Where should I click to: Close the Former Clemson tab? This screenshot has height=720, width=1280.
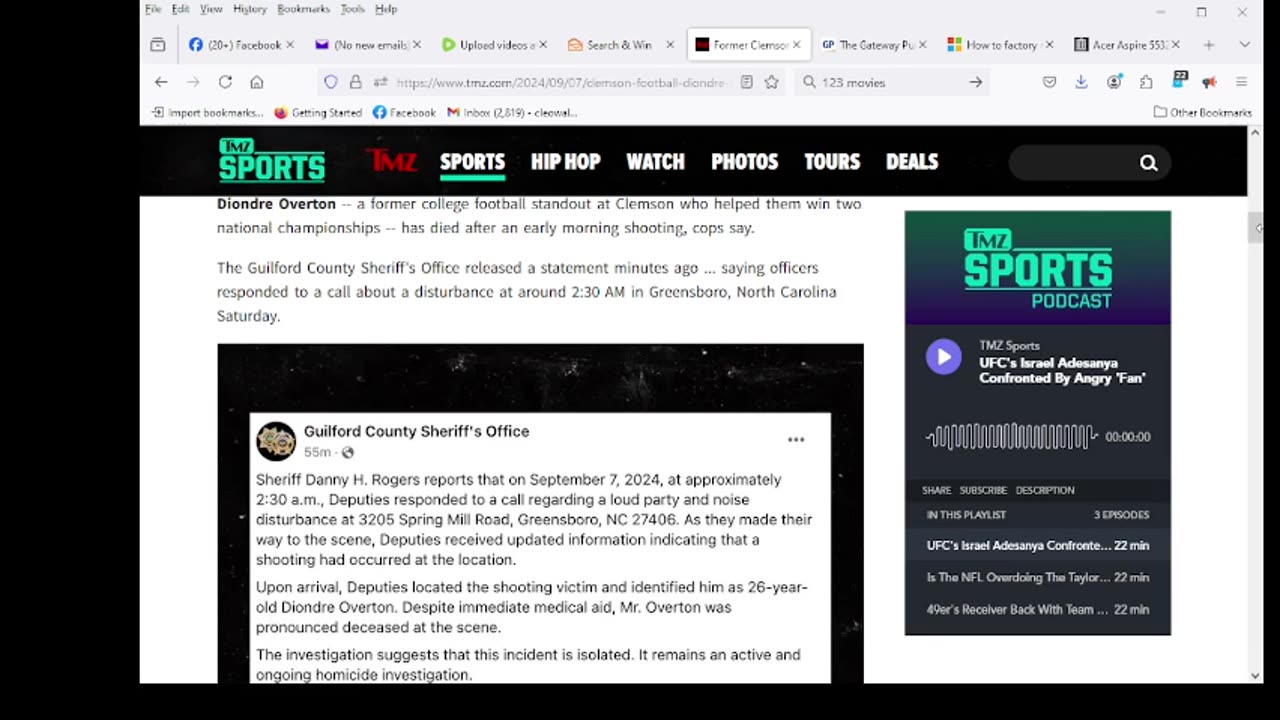coord(796,45)
